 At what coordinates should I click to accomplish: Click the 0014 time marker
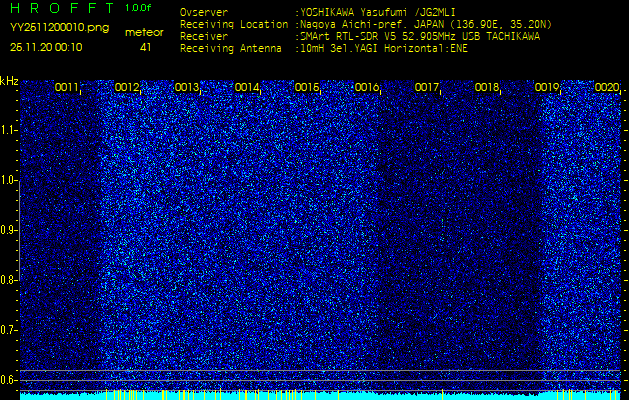click(247, 87)
